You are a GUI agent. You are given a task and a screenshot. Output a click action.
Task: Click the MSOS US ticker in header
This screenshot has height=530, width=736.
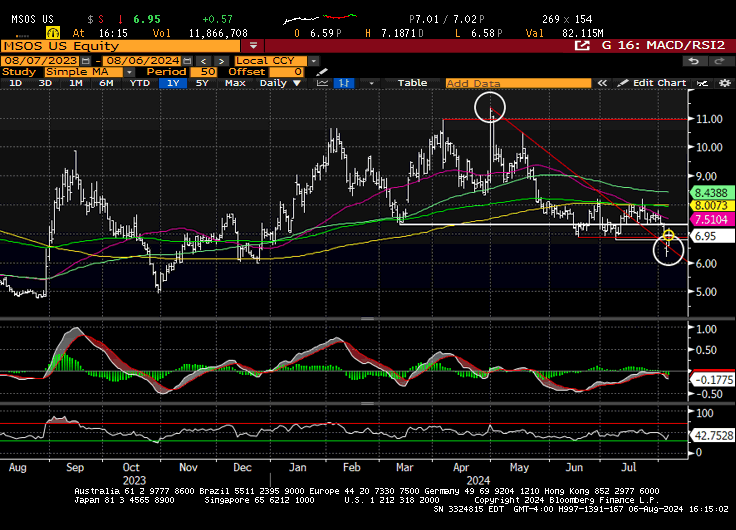coord(32,19)
